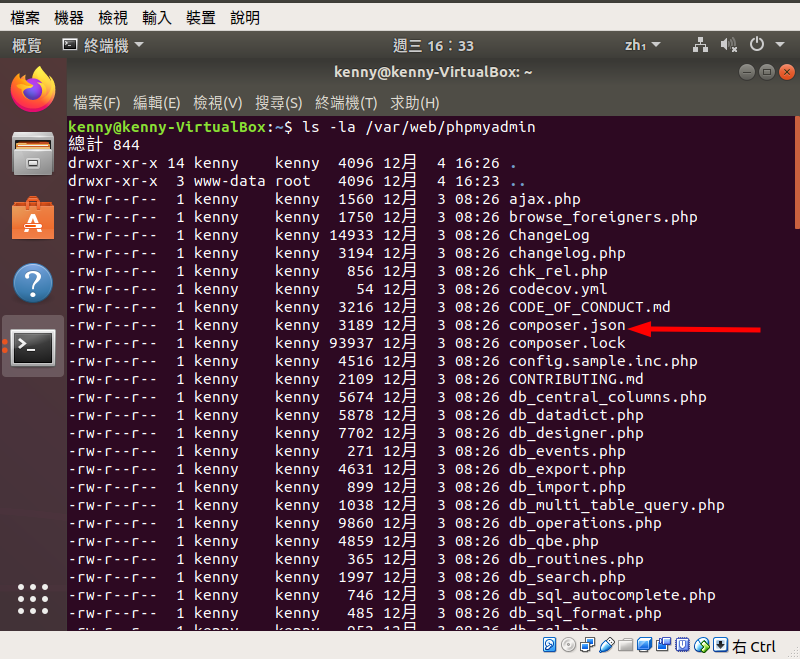Maximize the kenny@kenny-VirtualBox terminal window

(x=766, y=72)
